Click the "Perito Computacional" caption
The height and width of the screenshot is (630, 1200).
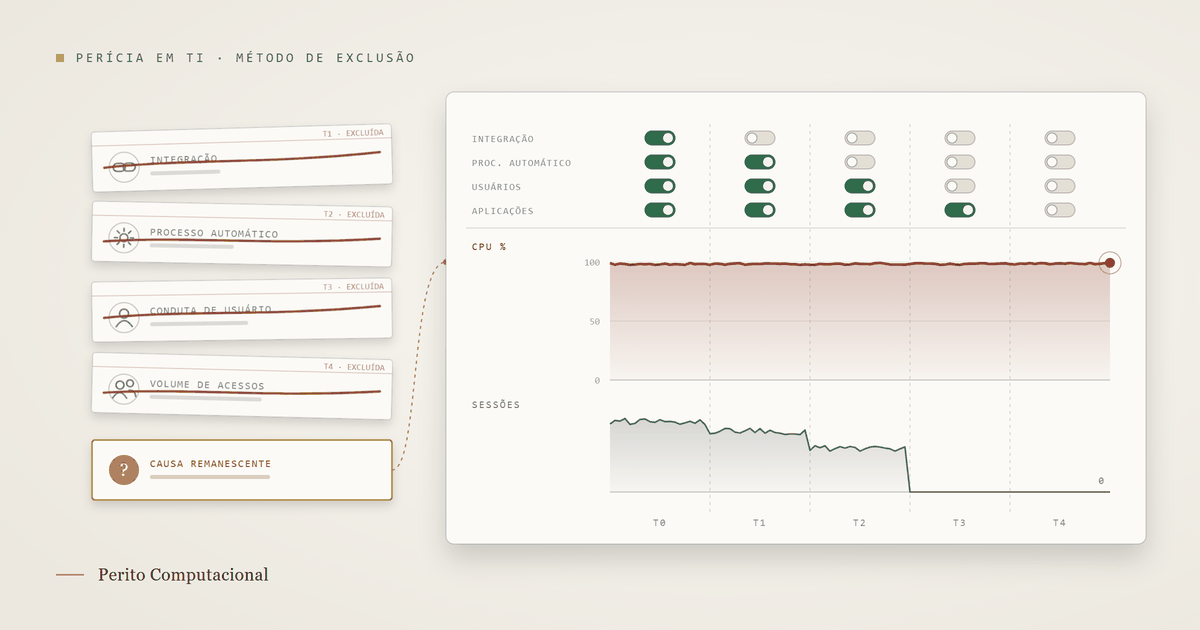click(x=183, y=575)
